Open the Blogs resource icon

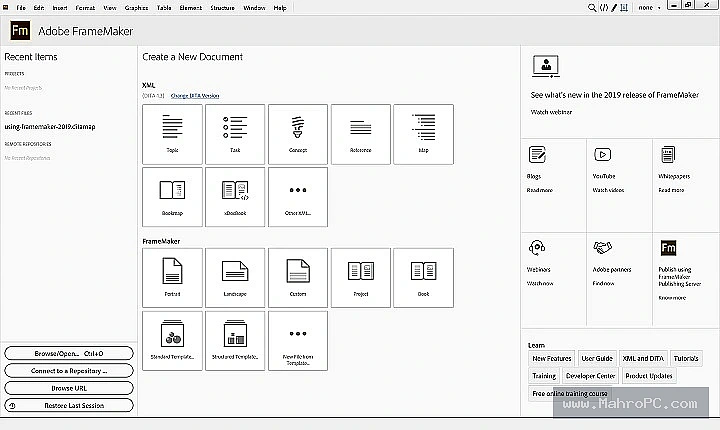537,155
